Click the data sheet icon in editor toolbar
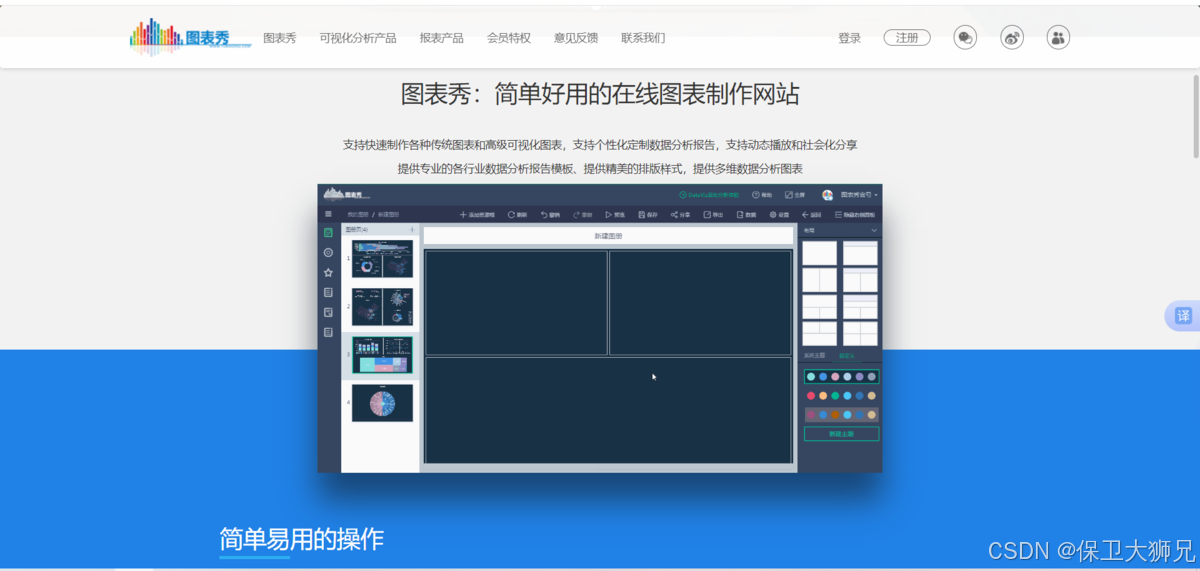 740,214
